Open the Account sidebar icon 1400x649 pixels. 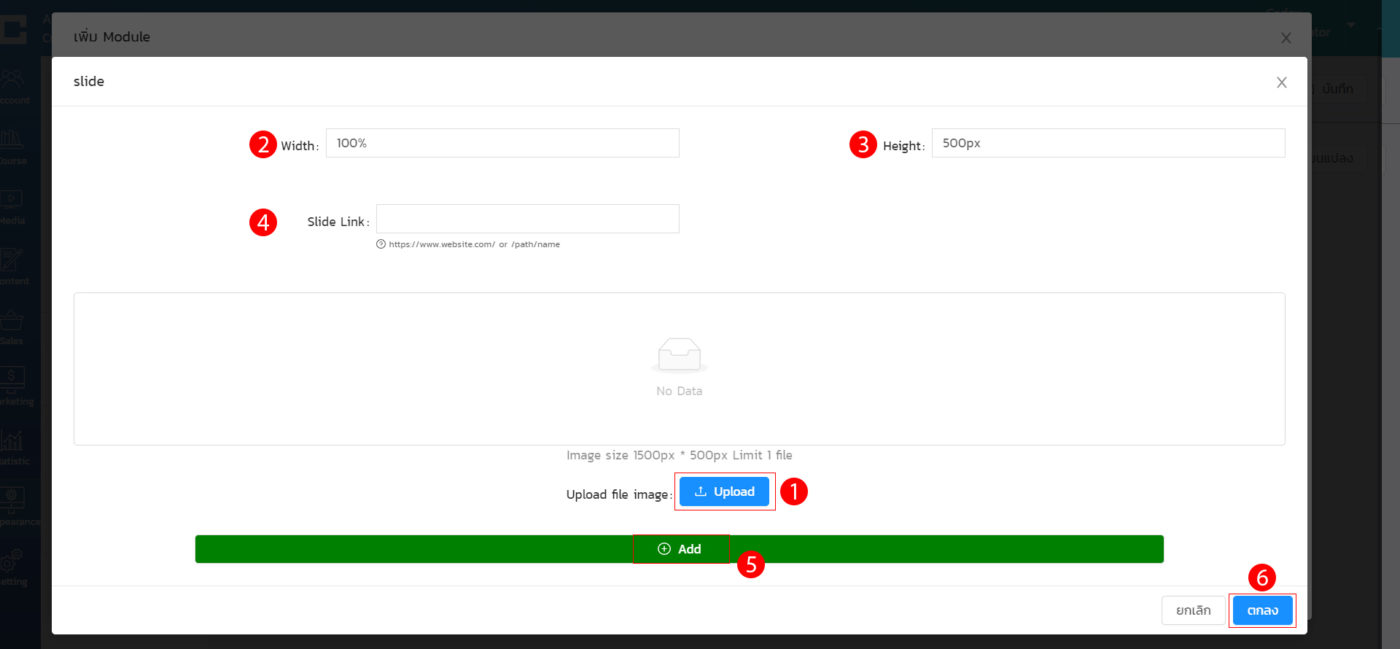[x=14, y=80]
